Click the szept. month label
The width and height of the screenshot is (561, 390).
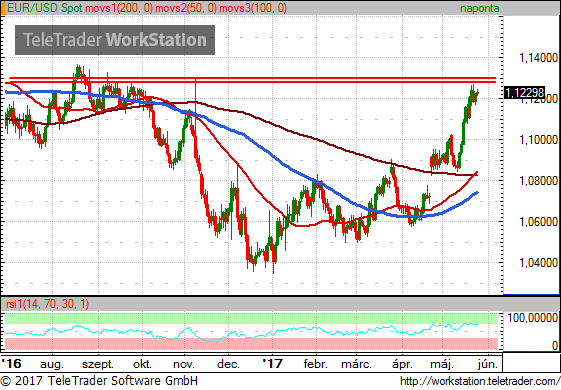pyautogui.click(x=98, y=365)
